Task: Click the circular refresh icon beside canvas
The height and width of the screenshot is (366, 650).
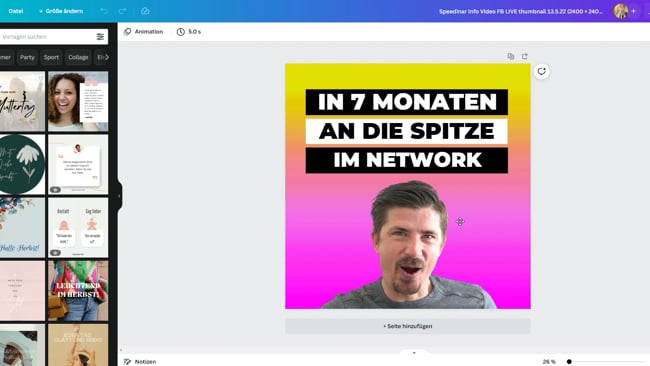Action: pos(541,71)
